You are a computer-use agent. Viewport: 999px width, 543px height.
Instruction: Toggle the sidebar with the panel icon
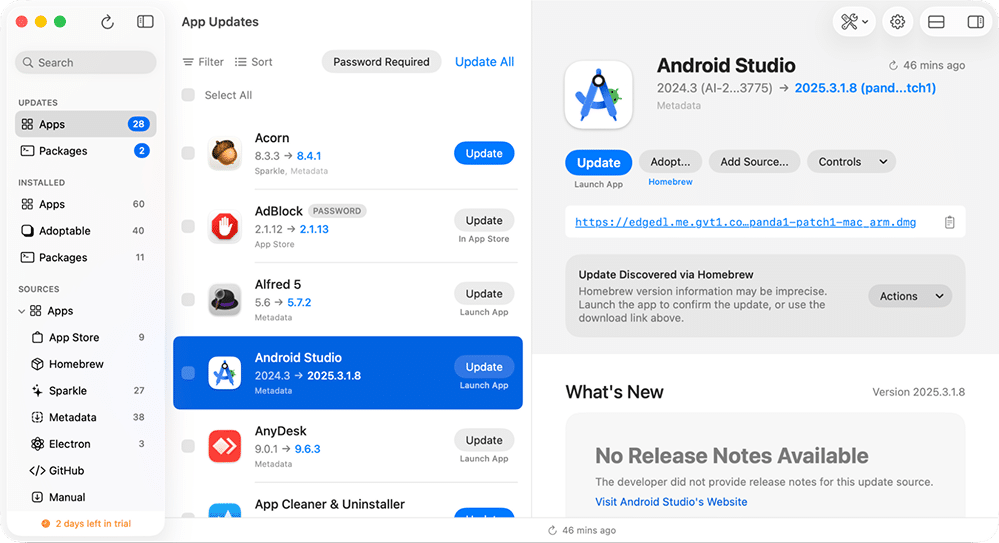tap(145, 22)
